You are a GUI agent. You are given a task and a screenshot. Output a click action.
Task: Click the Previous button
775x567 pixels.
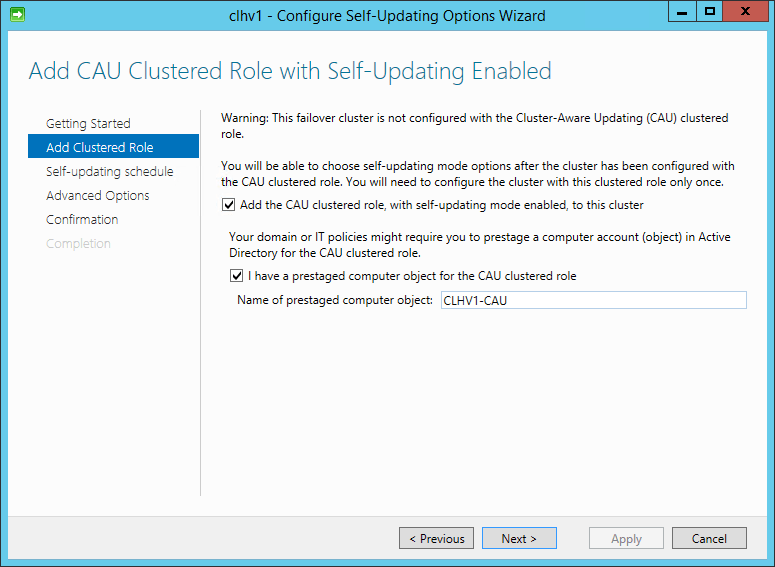(436, 538)
